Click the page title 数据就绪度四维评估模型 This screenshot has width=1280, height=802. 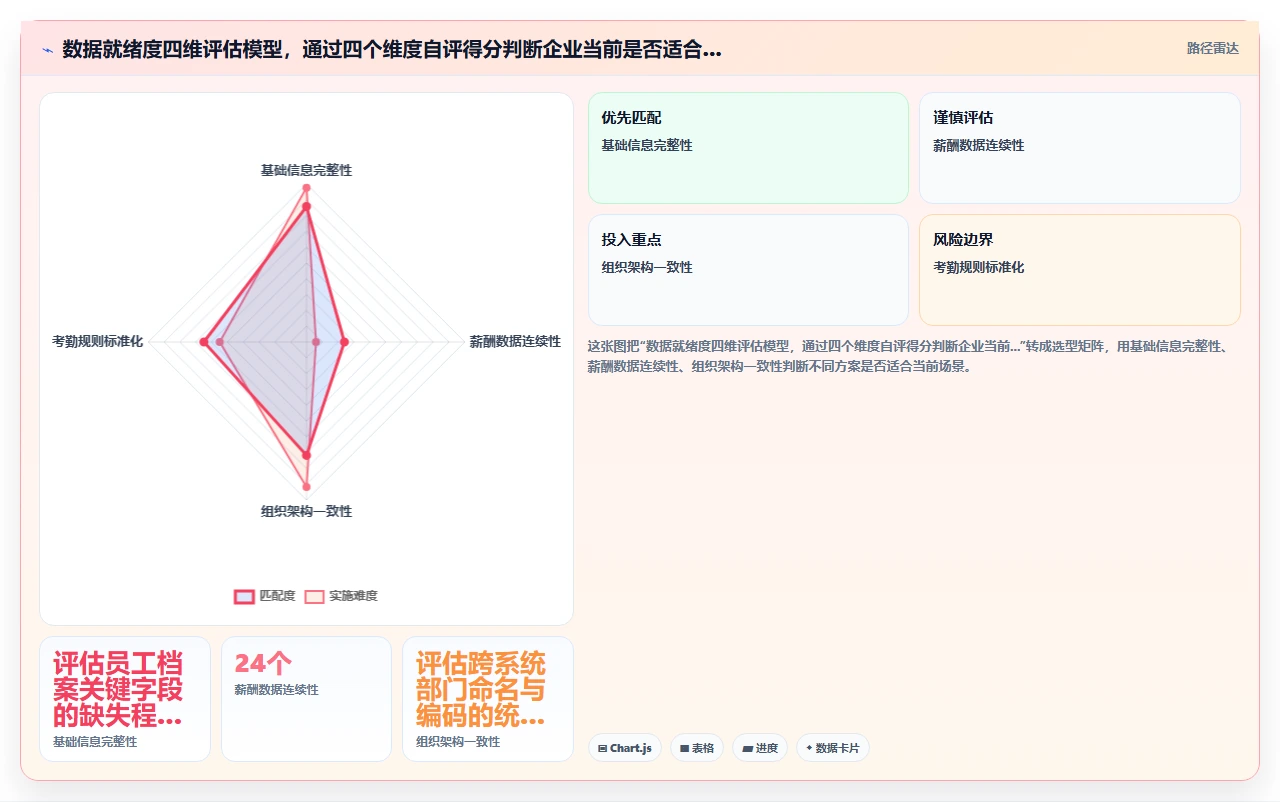tap(391, 49)
